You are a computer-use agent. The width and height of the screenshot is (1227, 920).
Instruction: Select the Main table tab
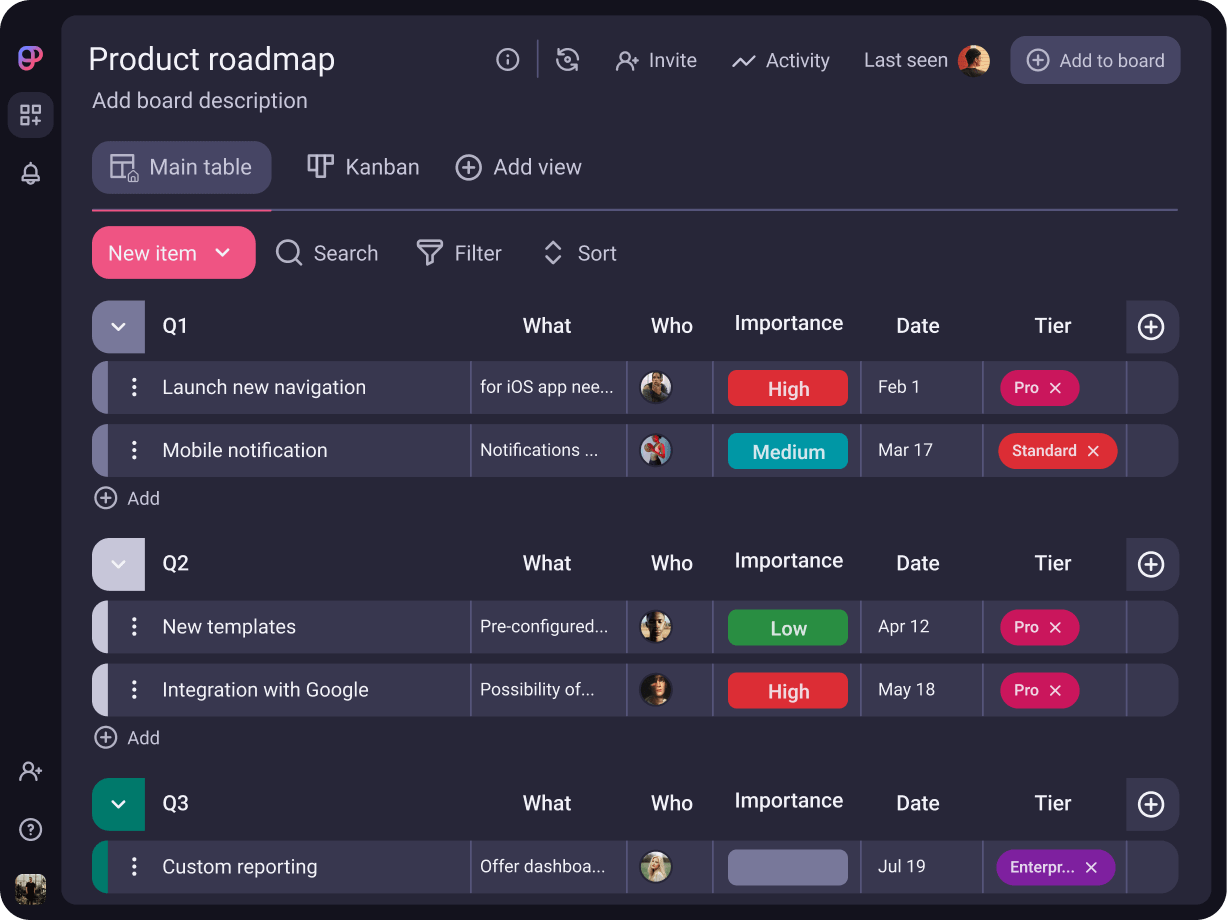(x=181, y=166)
